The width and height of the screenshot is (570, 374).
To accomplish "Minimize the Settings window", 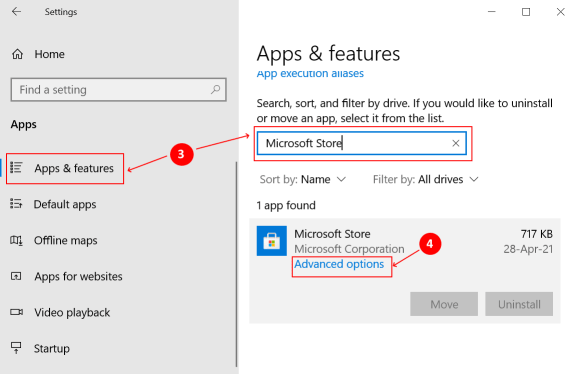I will (x=491, y=12).
